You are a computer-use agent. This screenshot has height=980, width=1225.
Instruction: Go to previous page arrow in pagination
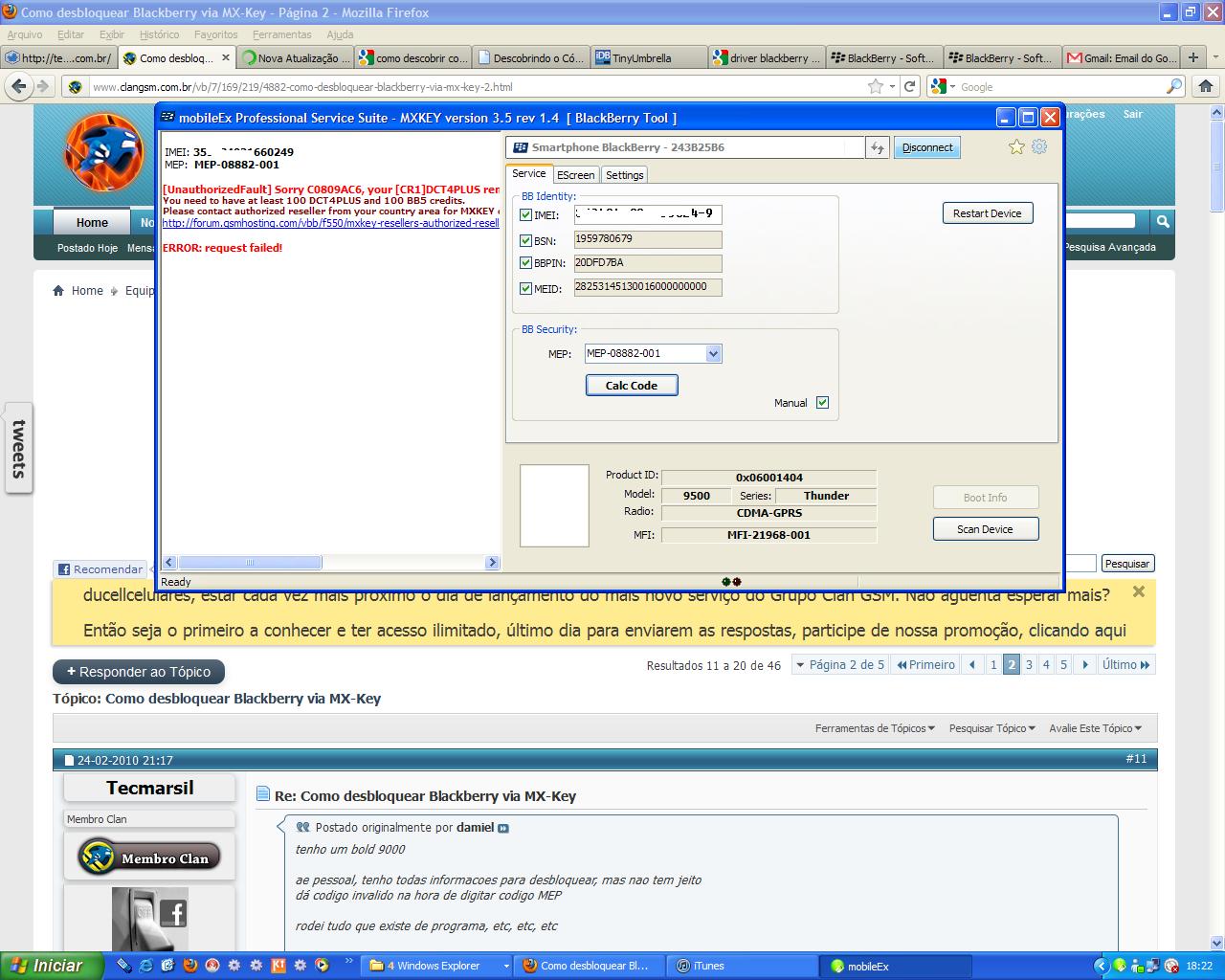tap(971, 664)
